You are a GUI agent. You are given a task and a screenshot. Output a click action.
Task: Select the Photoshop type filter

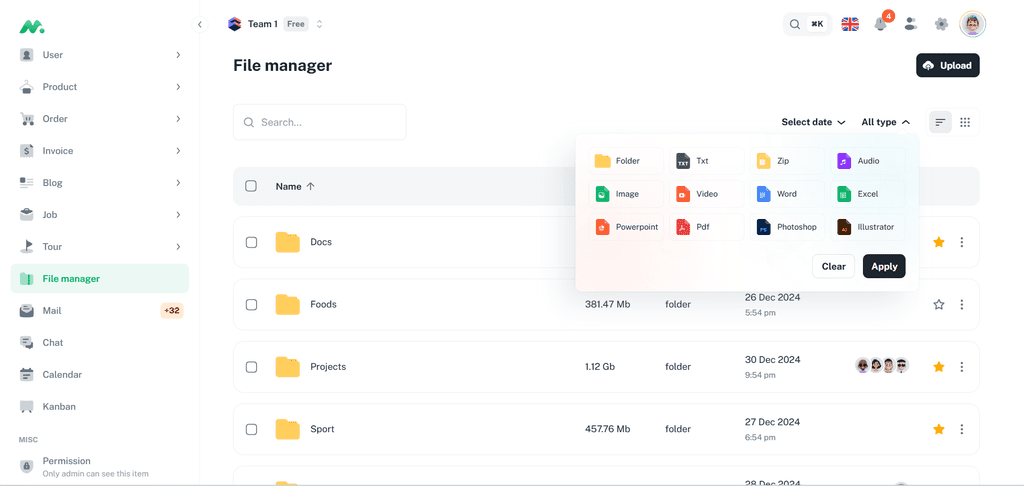[787, 227]
